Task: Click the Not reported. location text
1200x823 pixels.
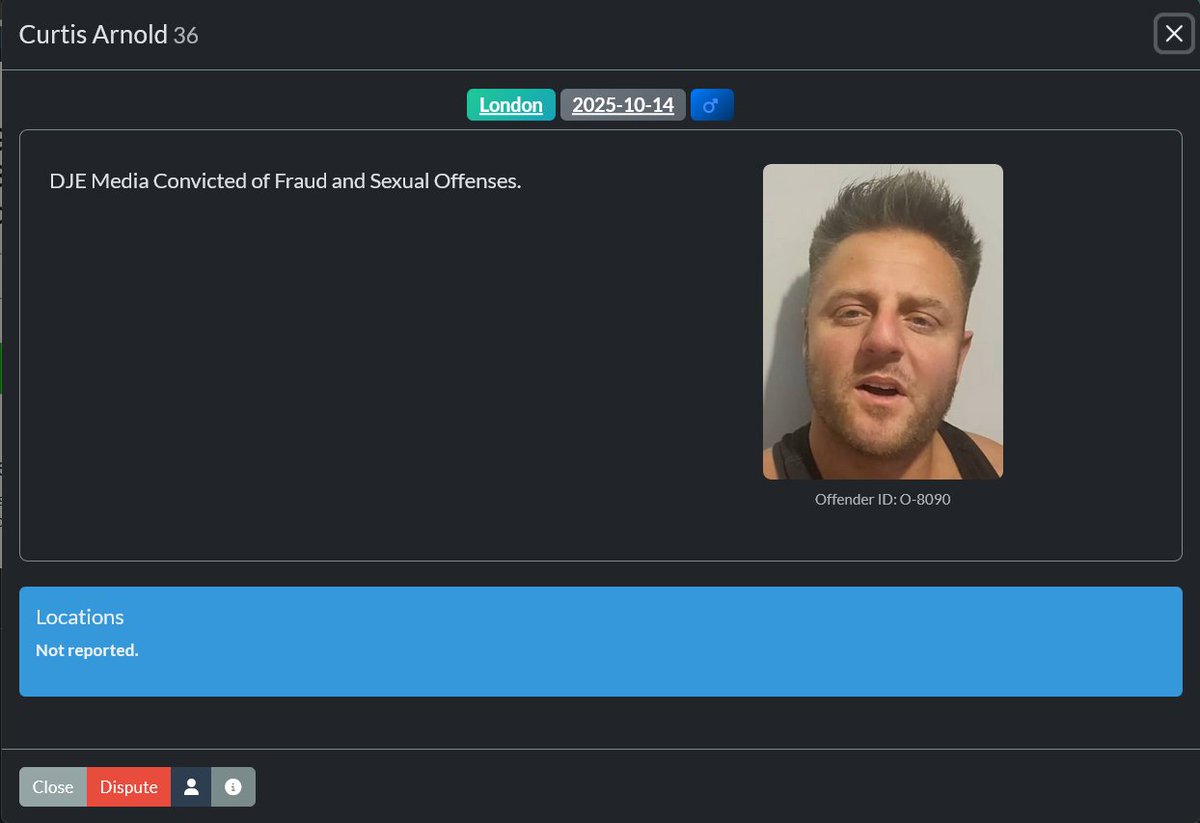Action: tap(87, 650)
